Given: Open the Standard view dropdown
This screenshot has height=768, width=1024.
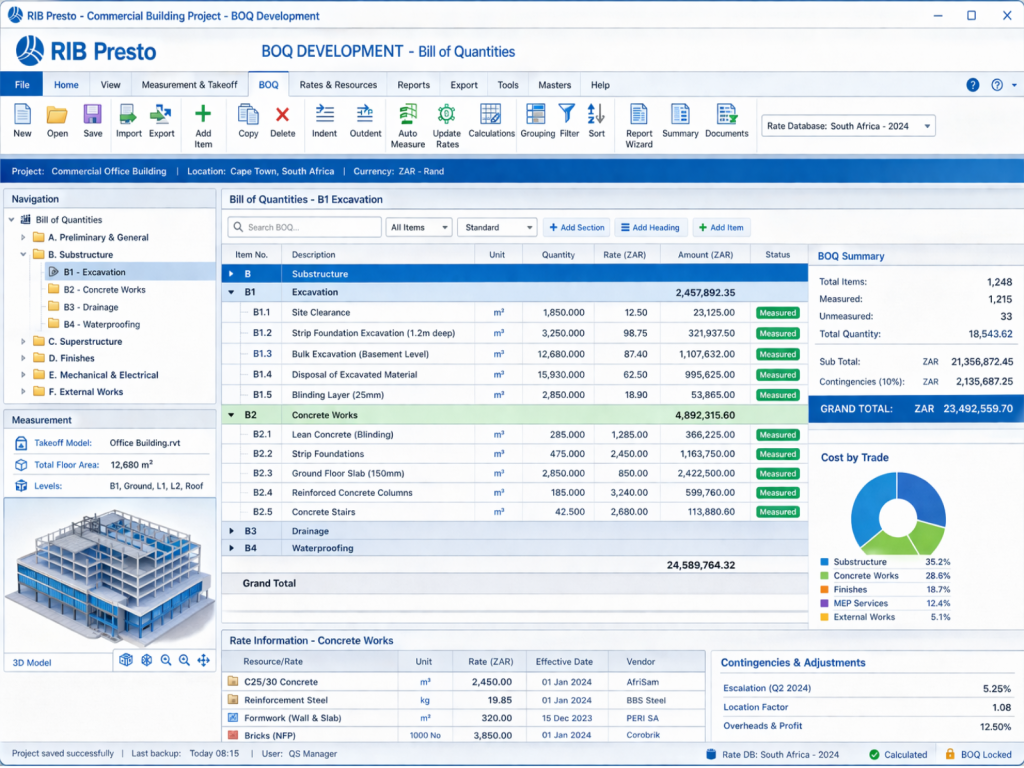Looking at the screenshot, I should (497, 227).
